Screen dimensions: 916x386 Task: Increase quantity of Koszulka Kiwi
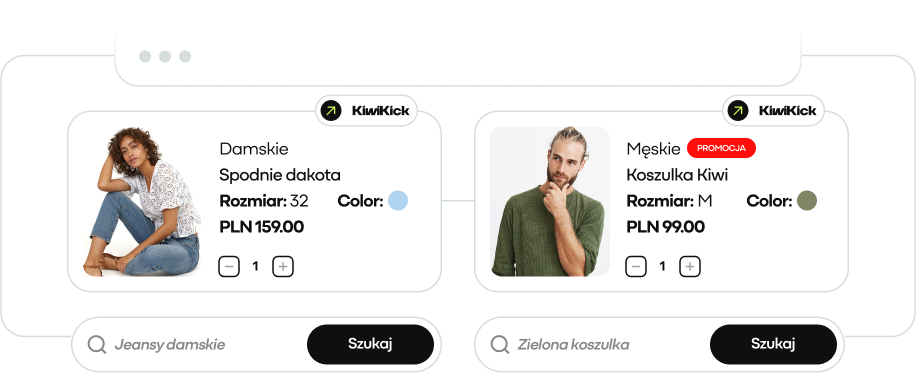tap(690, 267)
